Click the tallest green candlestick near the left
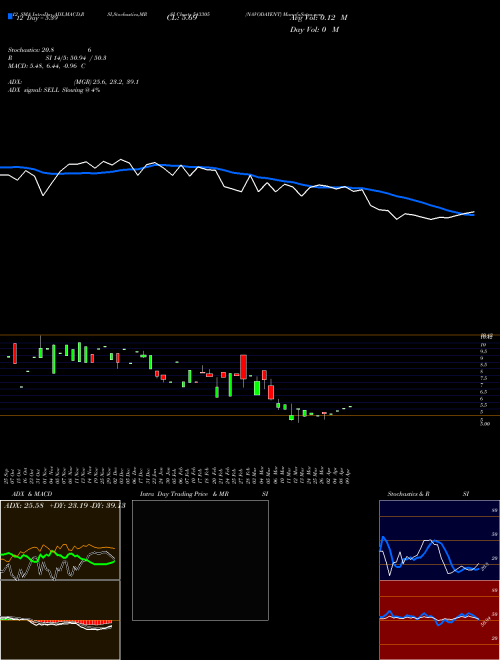 [x=54, y=359]
